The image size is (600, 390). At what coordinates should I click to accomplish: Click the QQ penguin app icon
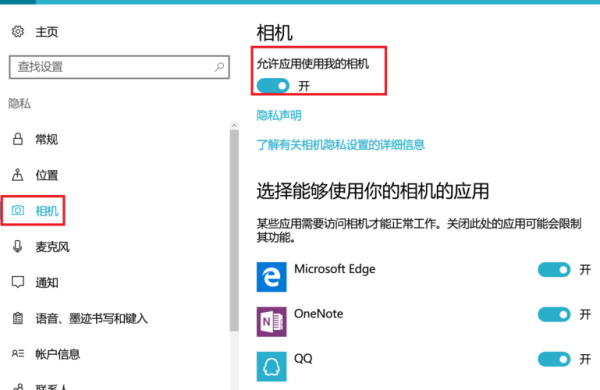point(271,366)
